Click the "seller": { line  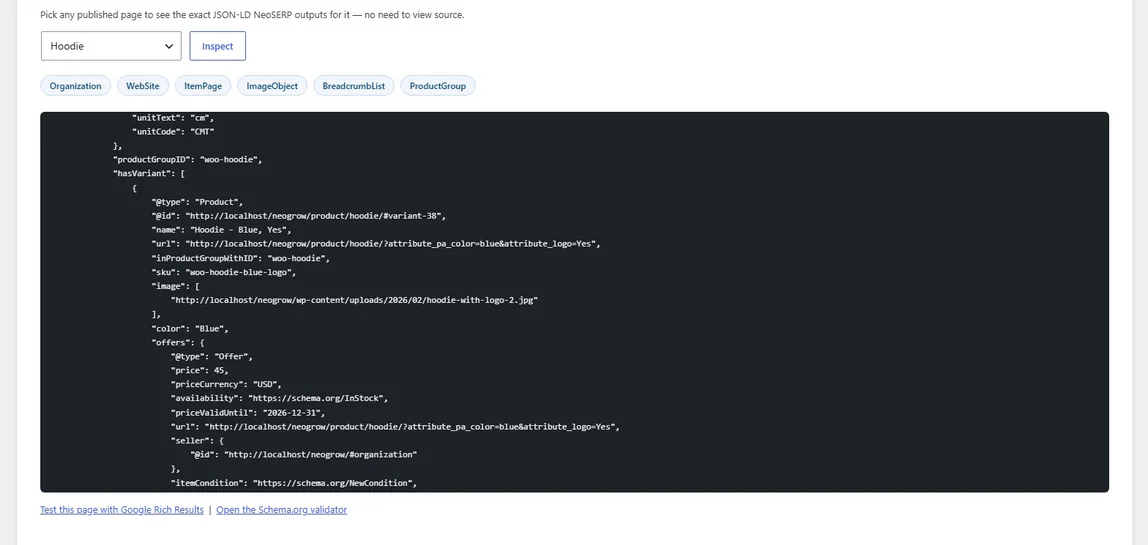pyautogui.click(x=197, y=440)
